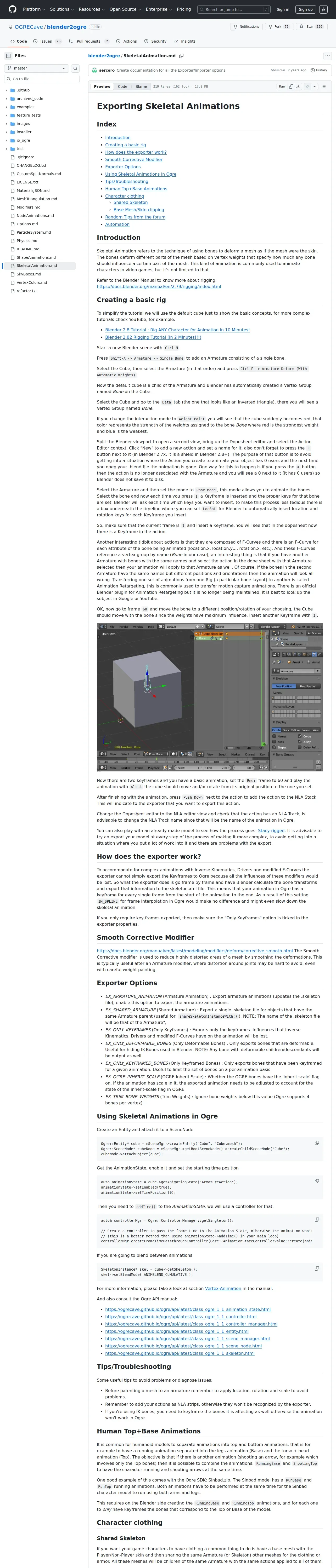The image size is (336, 1568).
Task: Open the Raw file view
Action: click(282, 87)
